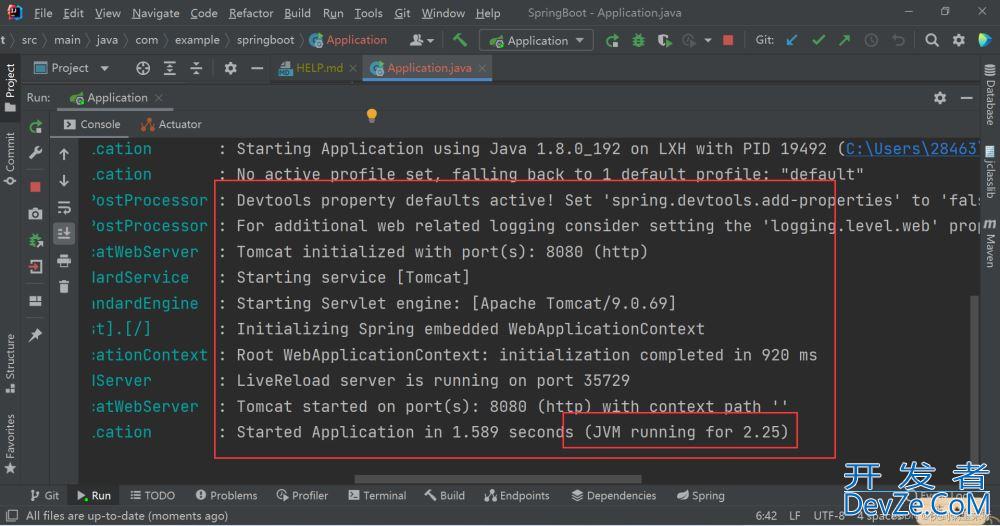Open Git history clock icon

pos(871,41)
